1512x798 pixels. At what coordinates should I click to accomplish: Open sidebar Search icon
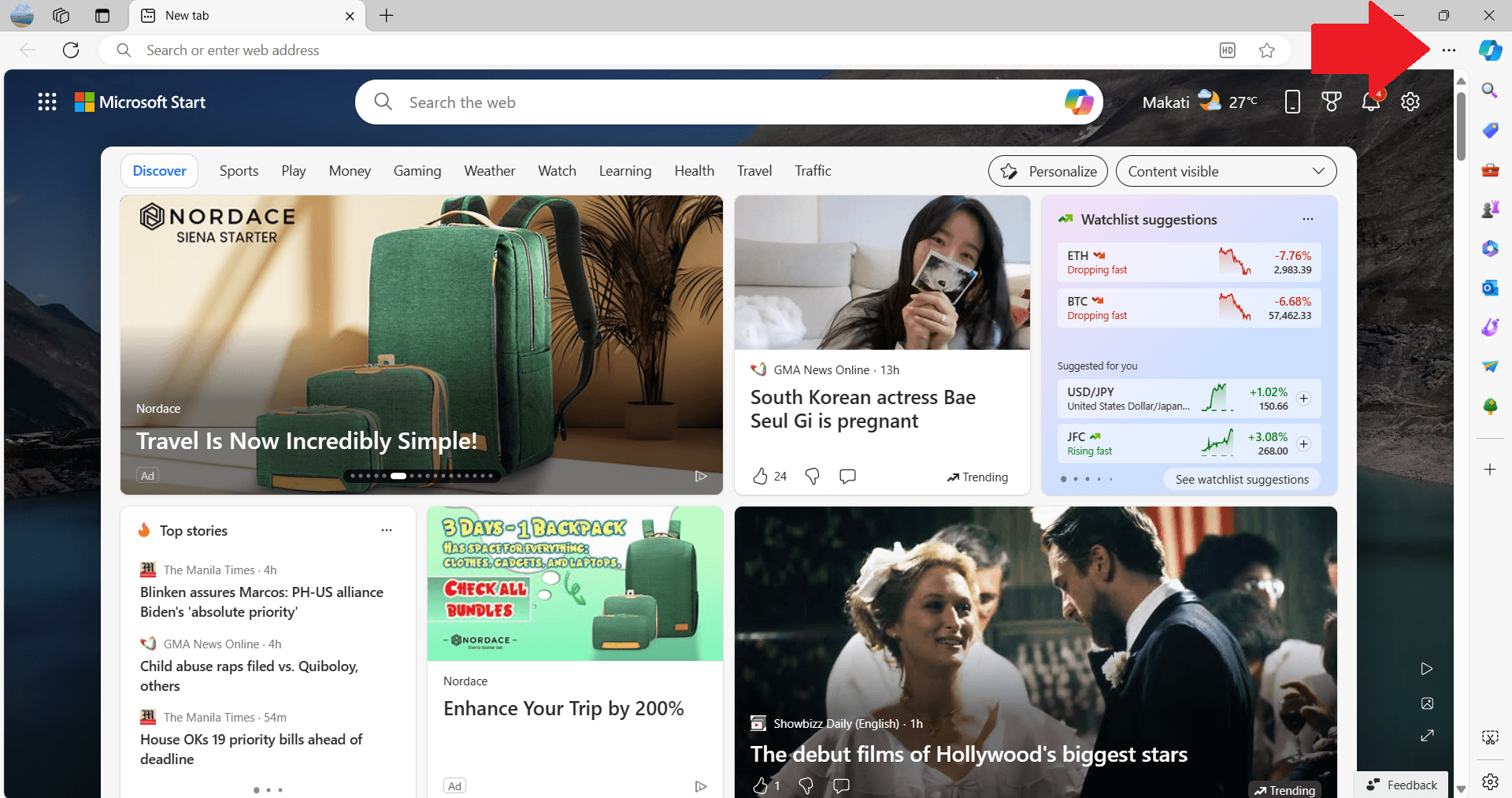pyautogui.click(x=1489, y=91)
